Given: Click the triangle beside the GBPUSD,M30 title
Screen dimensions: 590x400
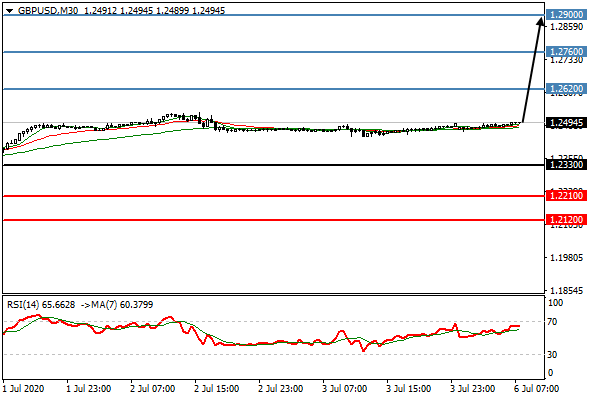Looking at the screenshot, I should tap(9, 11).
